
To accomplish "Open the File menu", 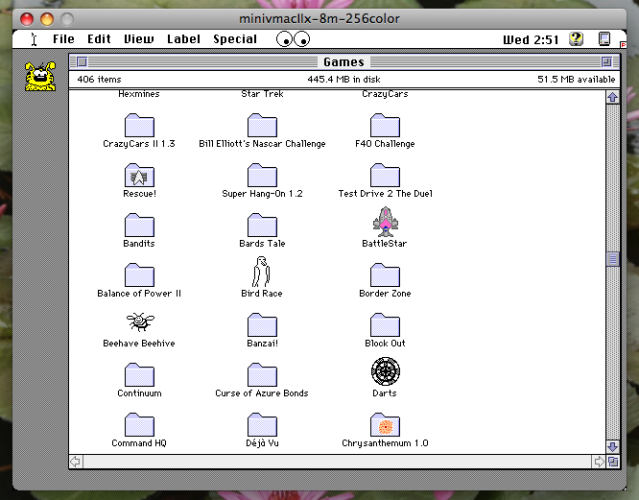I will tap(64, 39).
